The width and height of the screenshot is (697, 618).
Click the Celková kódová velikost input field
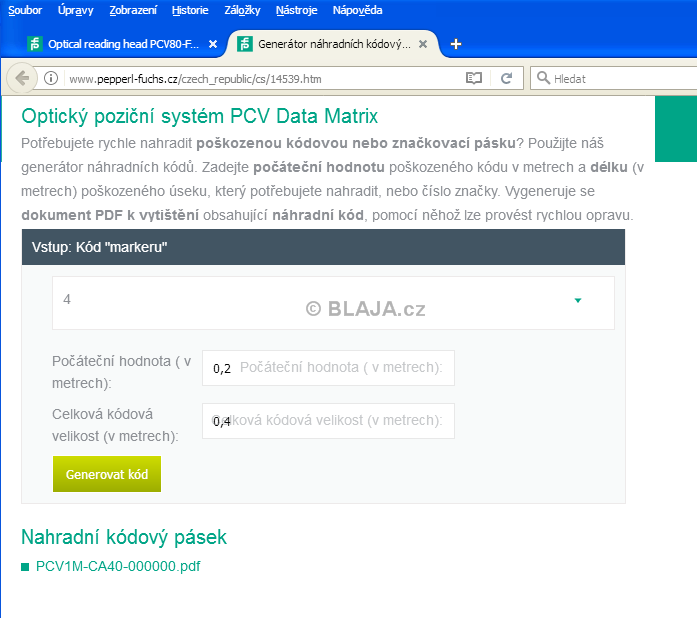(328, 421)
